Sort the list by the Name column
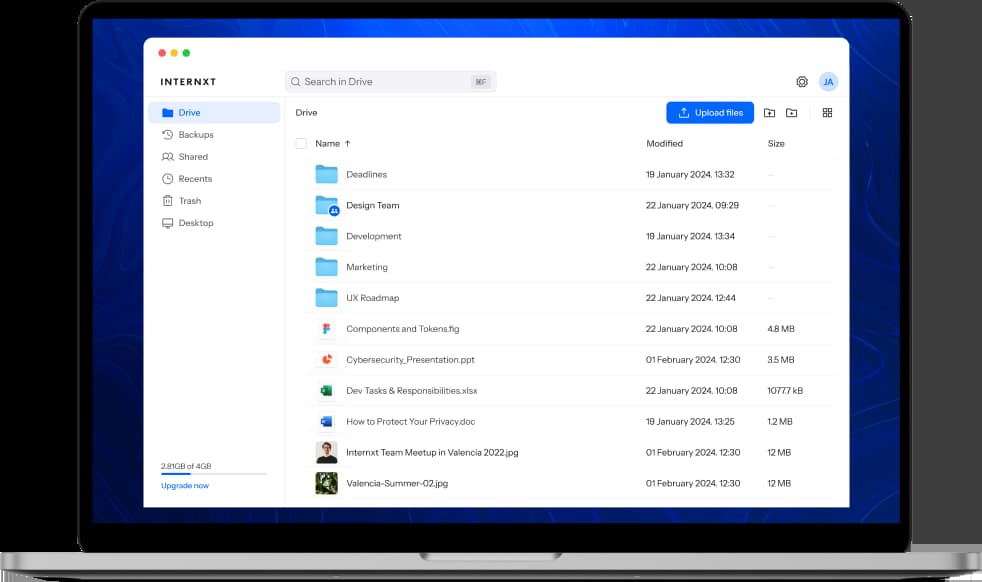 click(328, 144)
